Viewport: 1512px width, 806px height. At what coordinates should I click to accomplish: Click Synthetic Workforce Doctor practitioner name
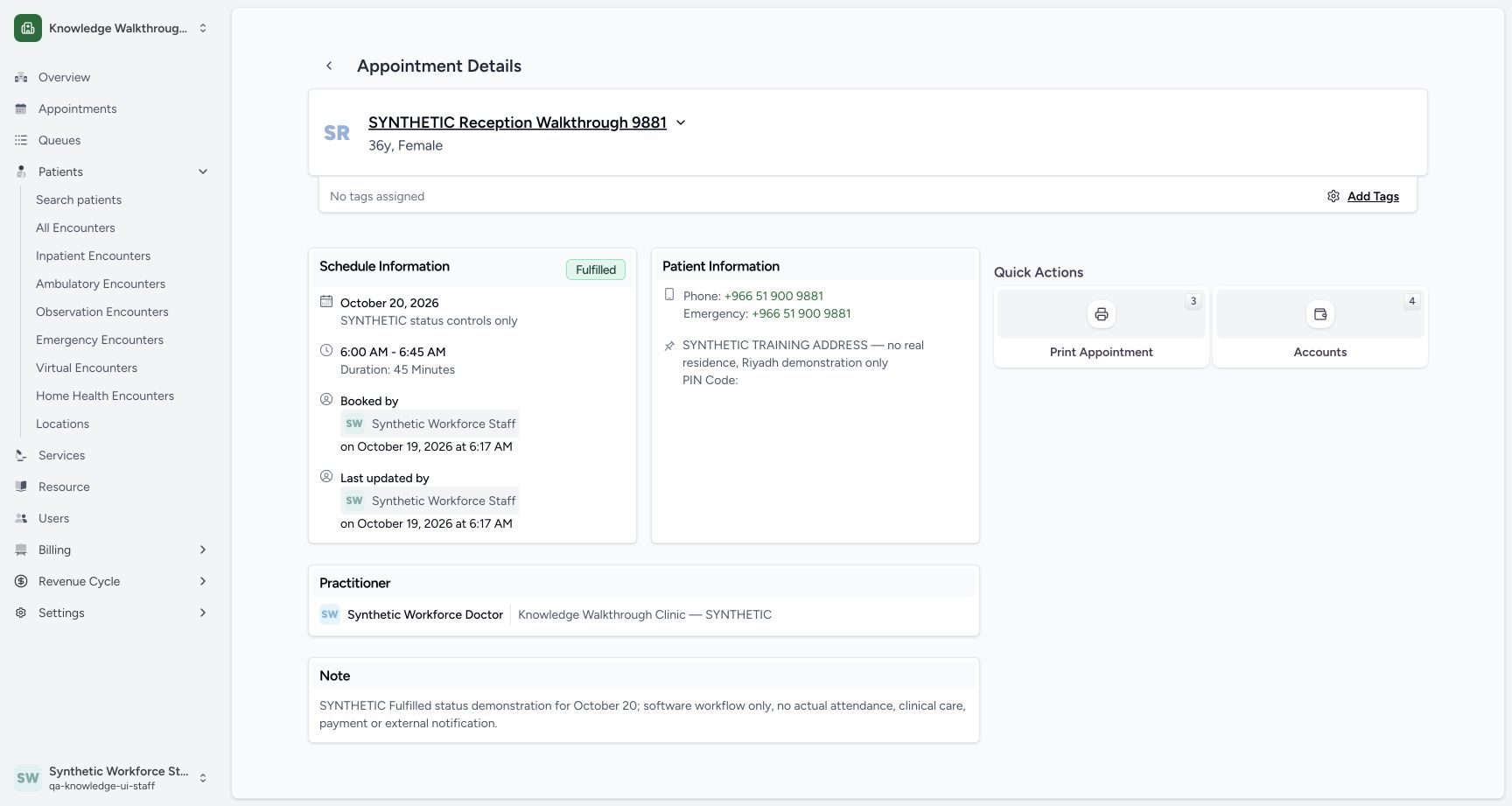[425, 614]
